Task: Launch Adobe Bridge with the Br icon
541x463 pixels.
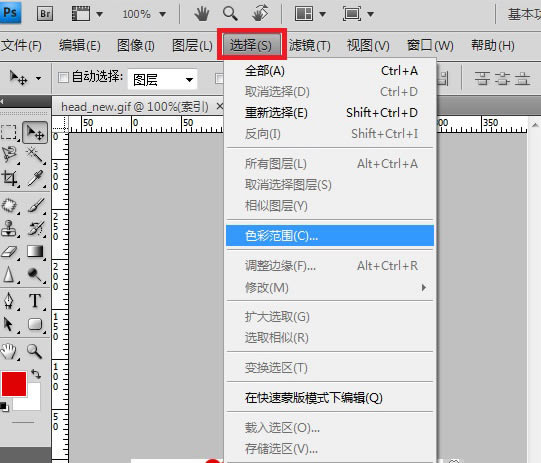Action: click(x=45, y=14)
